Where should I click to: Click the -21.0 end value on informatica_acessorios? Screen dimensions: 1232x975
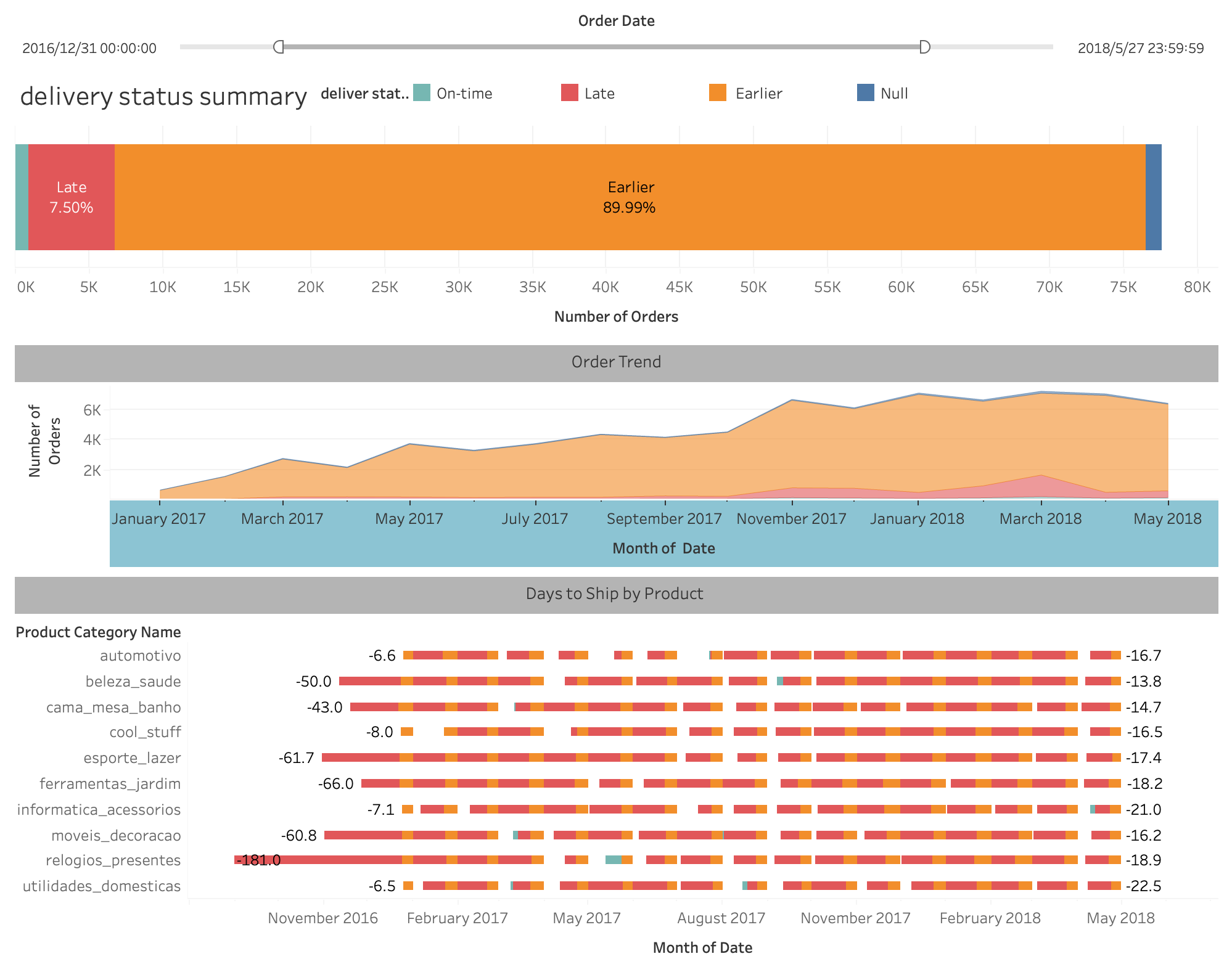(1144, 810)
